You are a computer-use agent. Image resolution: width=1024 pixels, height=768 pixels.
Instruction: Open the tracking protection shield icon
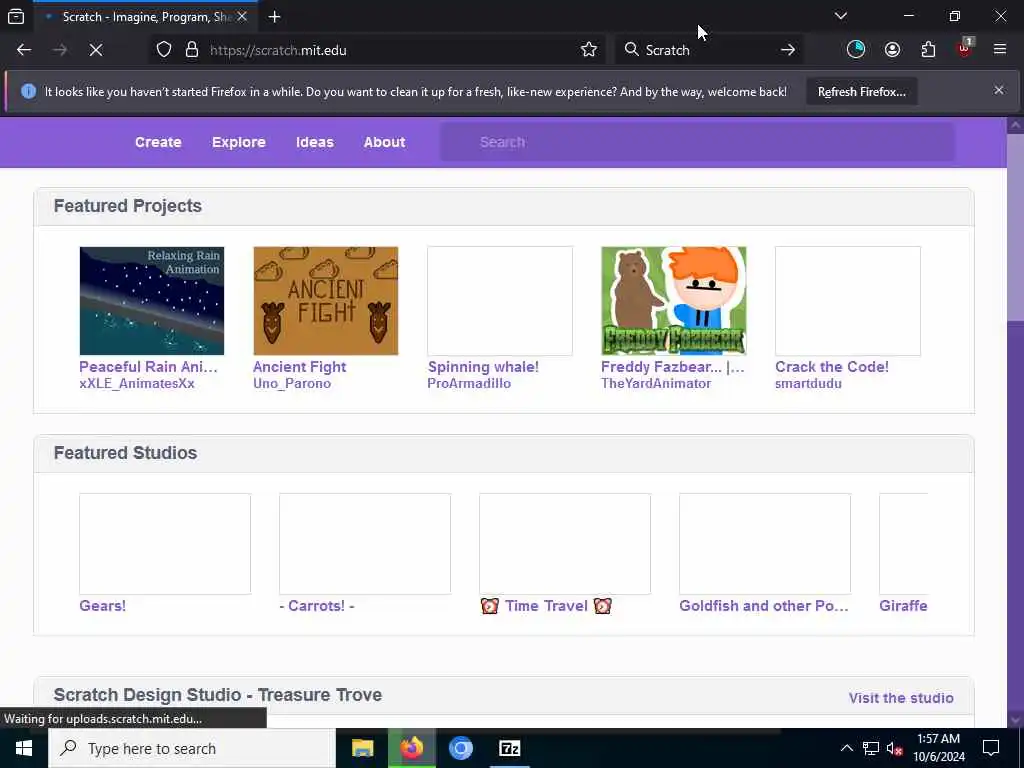[164, 50]
